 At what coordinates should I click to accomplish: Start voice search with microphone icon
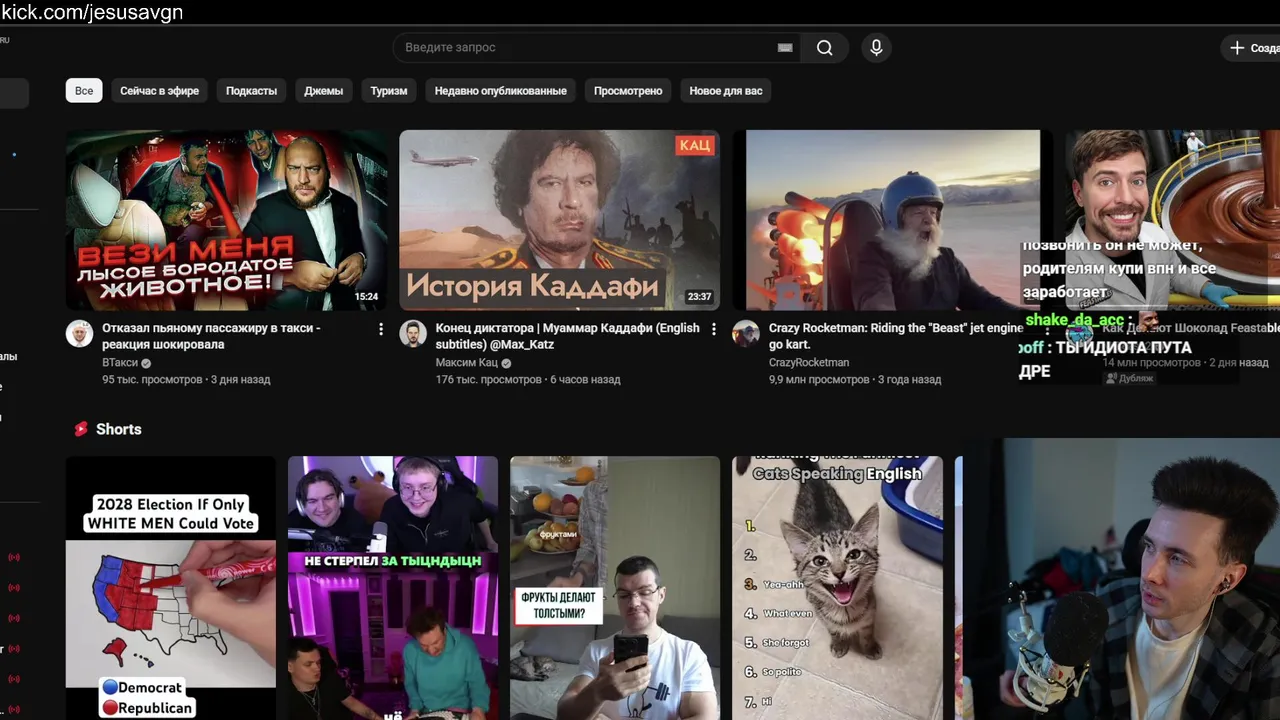876,48
